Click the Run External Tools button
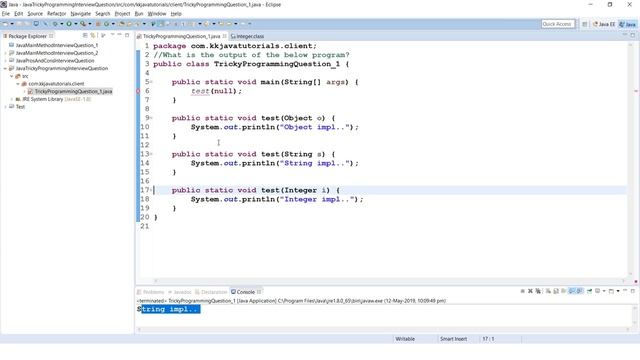 83,24
